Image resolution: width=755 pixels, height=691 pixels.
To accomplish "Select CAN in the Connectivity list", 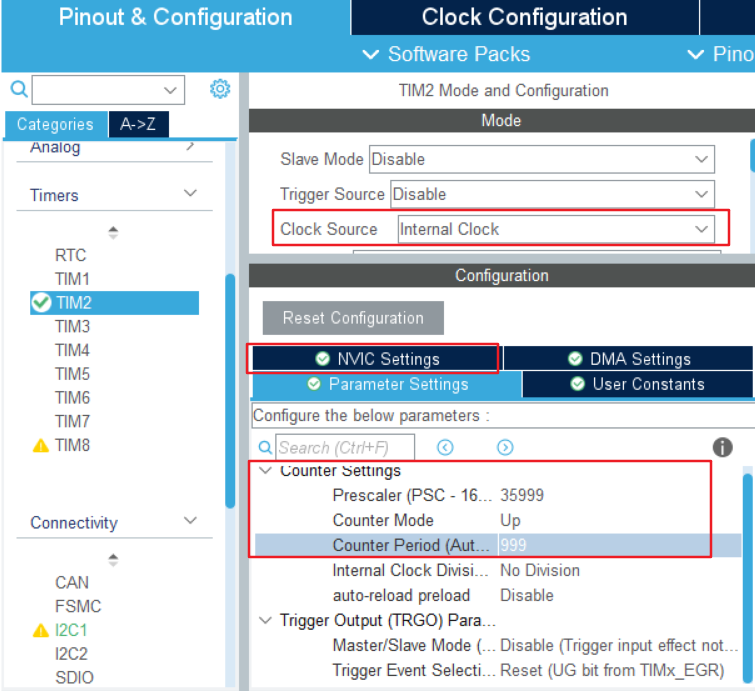I will [72, 583].
